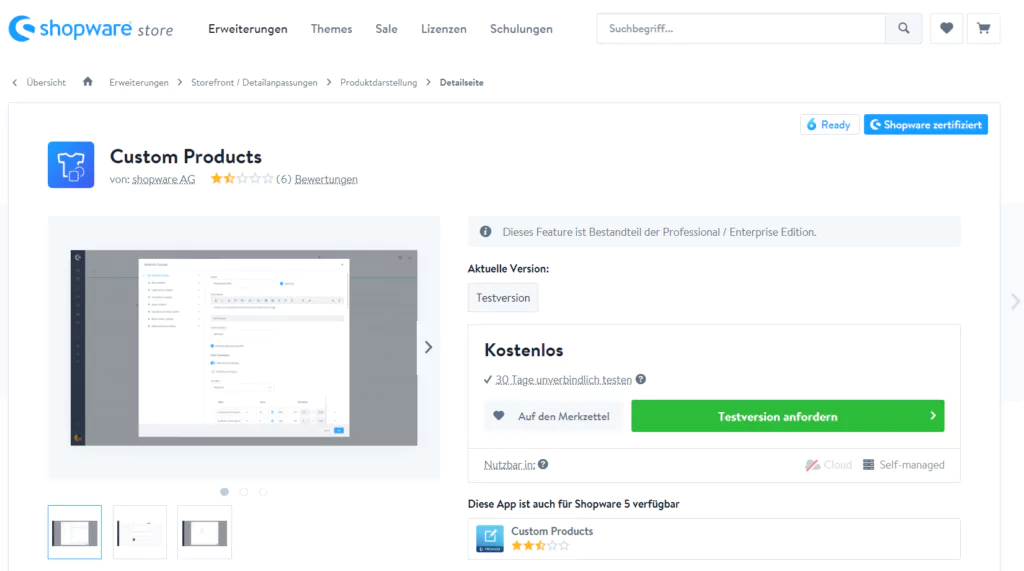
Task: Open the Schulungen menu item
Action: (521, 29)
